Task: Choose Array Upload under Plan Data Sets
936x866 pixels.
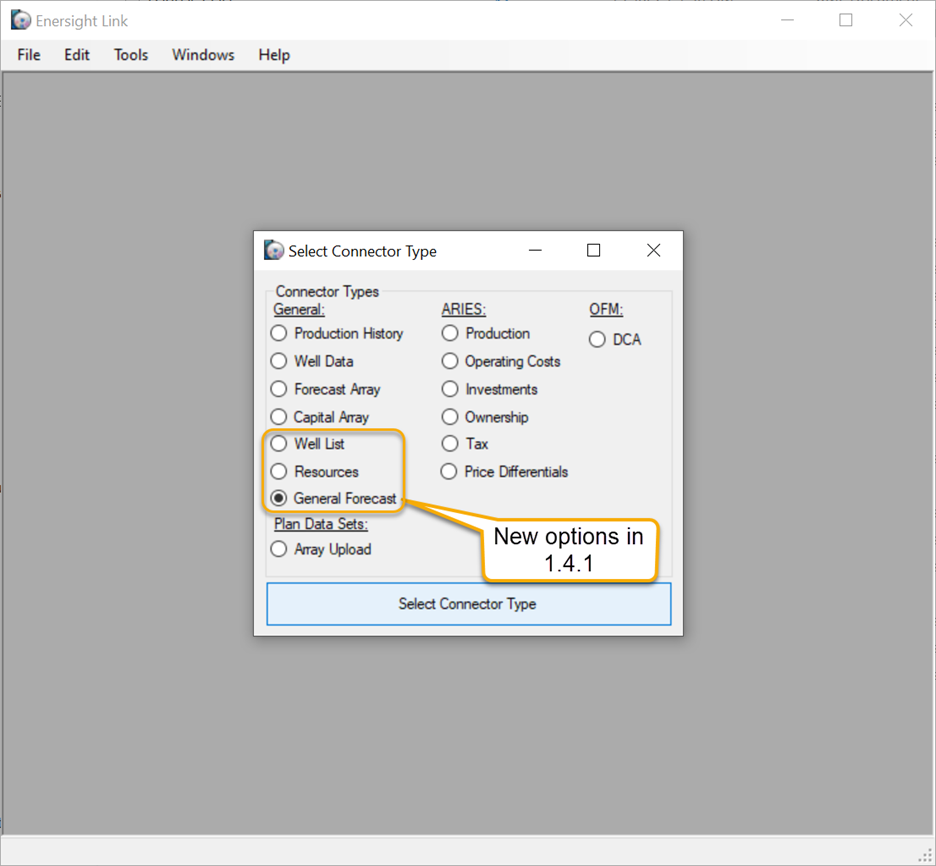Action: (x=278, y=549)
